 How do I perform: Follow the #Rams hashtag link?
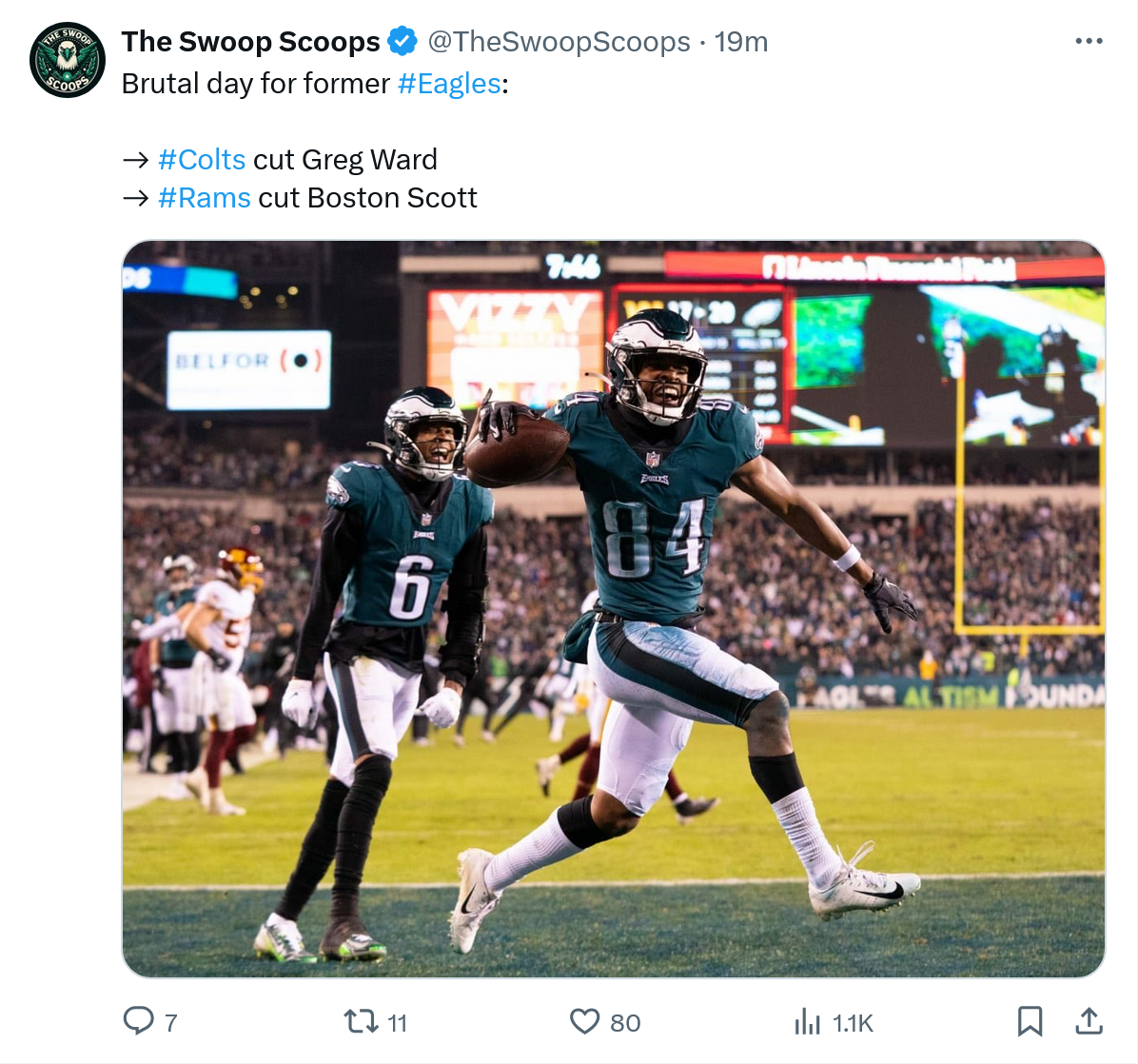click(x=205, y=198)
